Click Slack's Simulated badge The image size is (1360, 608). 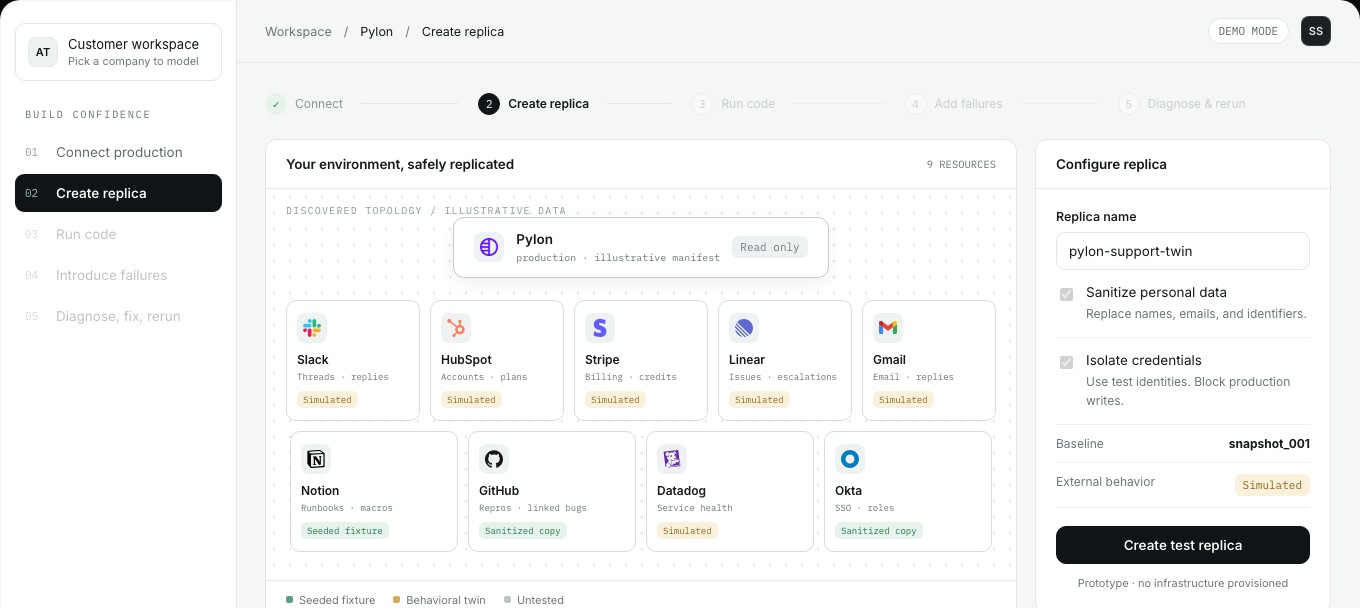click(328, 400)
